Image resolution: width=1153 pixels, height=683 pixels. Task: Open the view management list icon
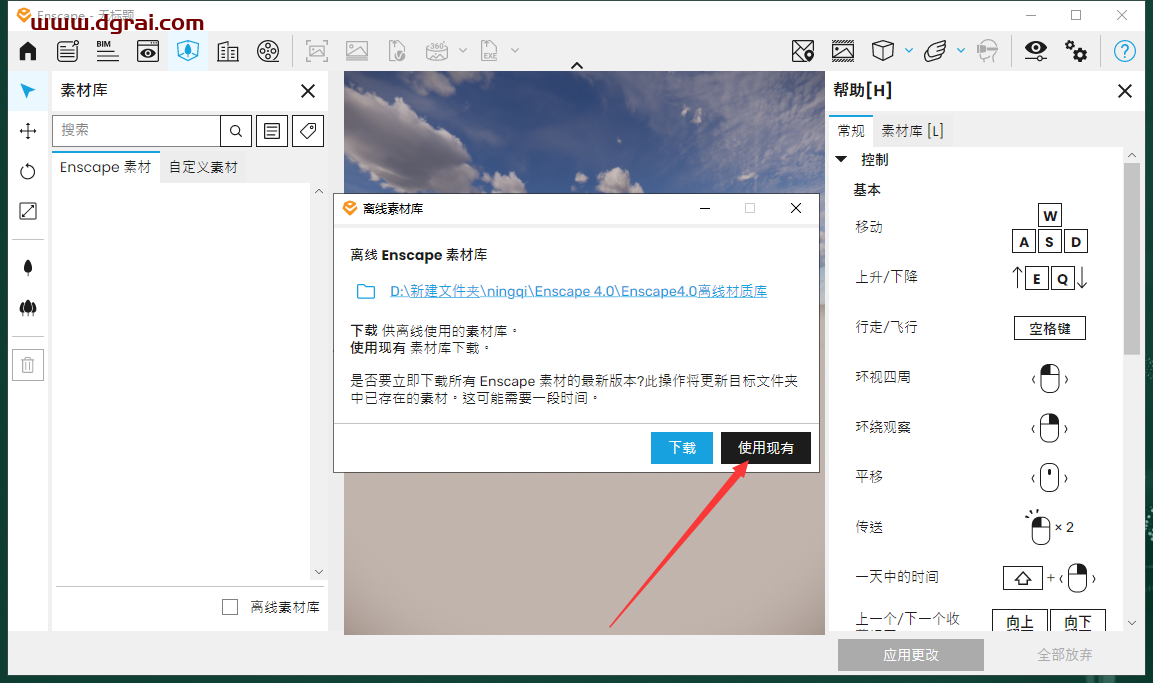tap(68, 51)
